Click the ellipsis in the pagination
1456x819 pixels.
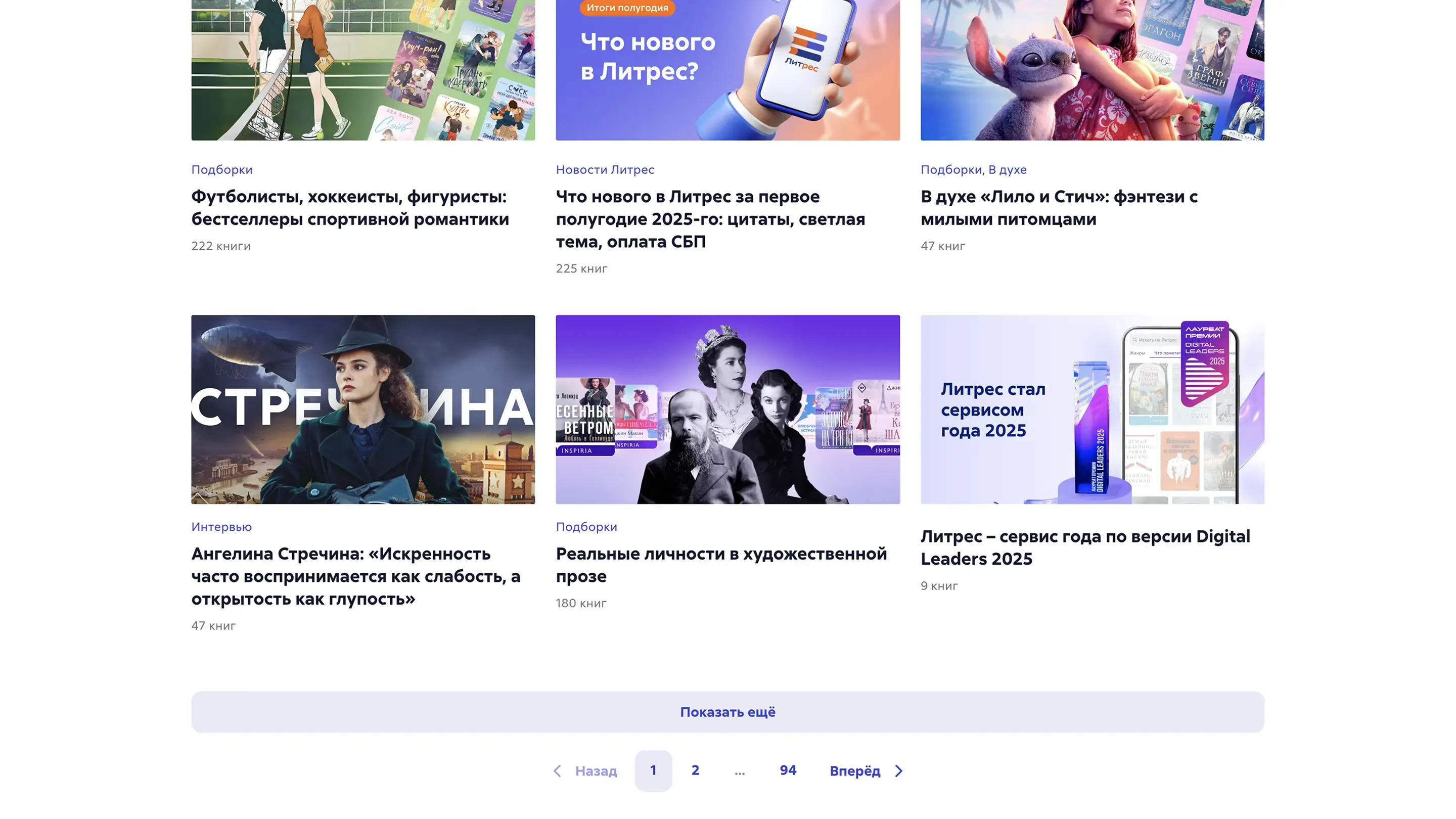tap(739, 771)
